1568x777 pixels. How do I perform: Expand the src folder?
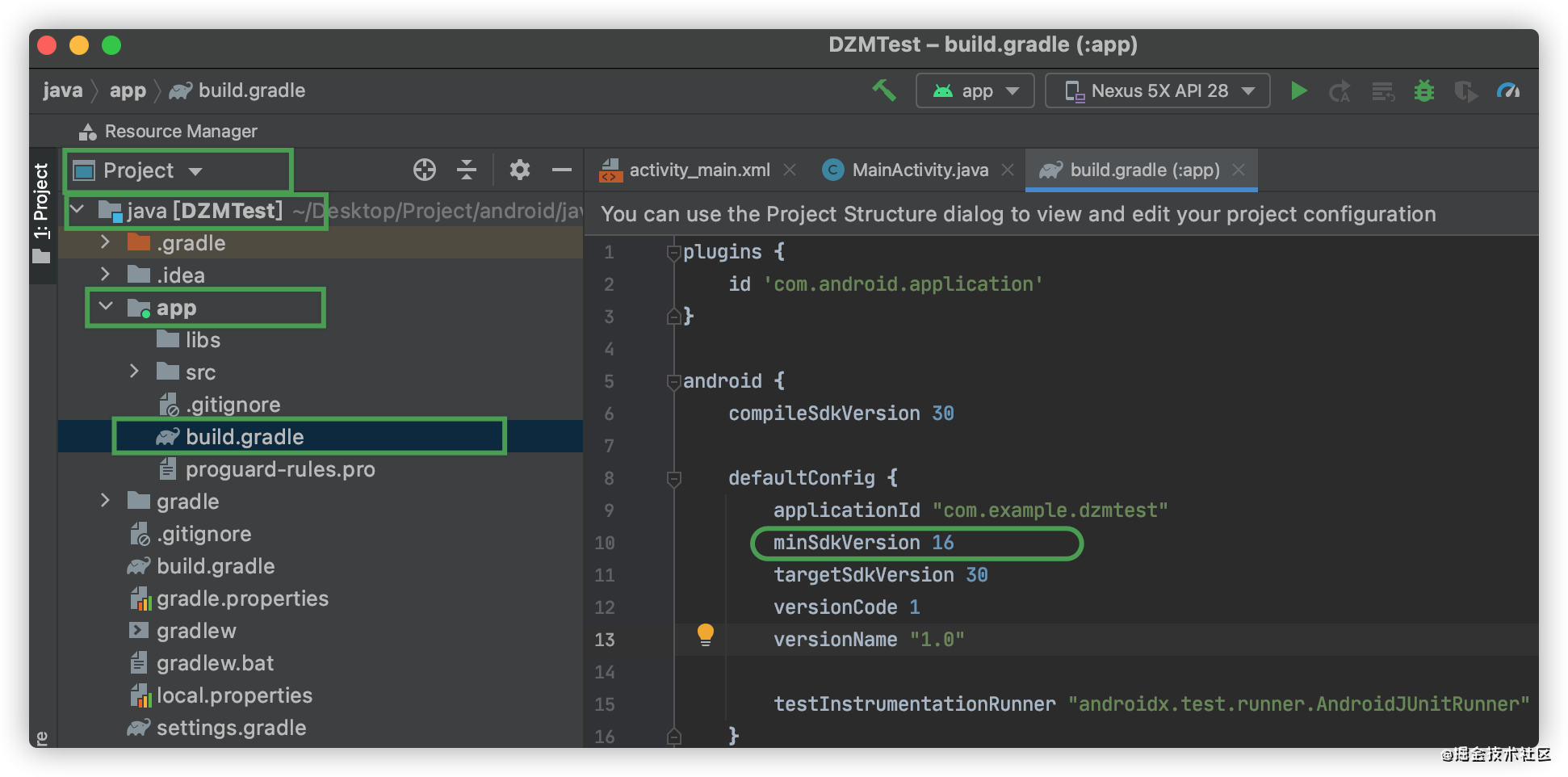coord(134,371)
